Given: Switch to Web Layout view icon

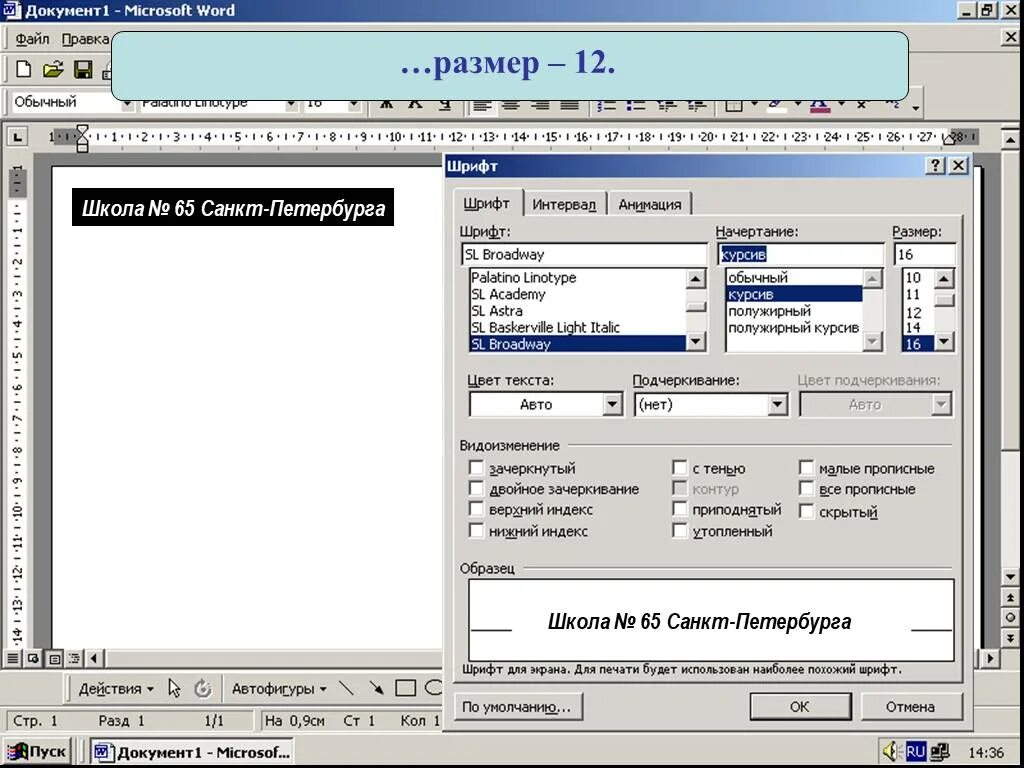Looking at the screenshot, I should coord(33,658).
